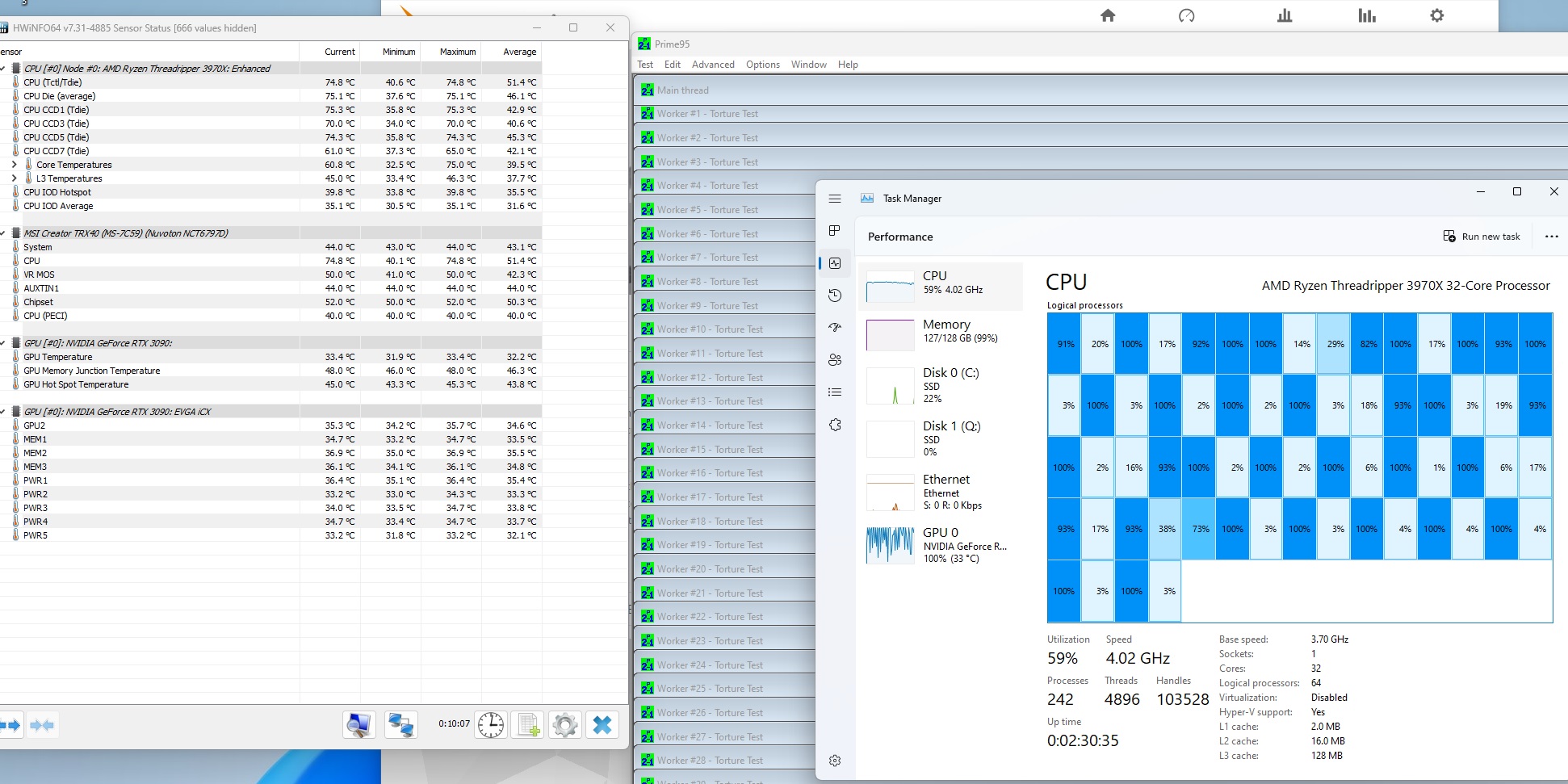Select Disk 0 (C:) performance entry
The image size is (1568, 784).
pyautogui.click(x=941, y=385)
